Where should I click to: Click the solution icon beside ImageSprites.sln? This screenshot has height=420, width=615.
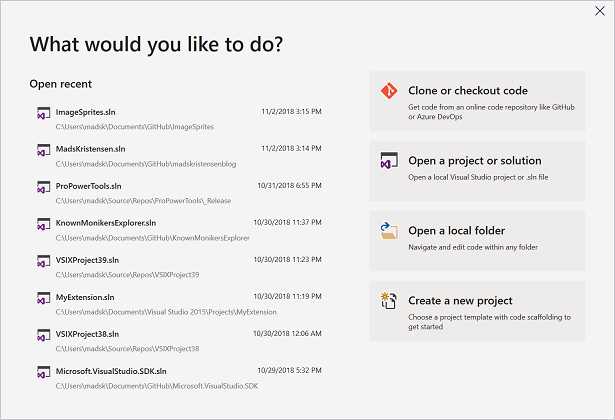tap(44, 113)
